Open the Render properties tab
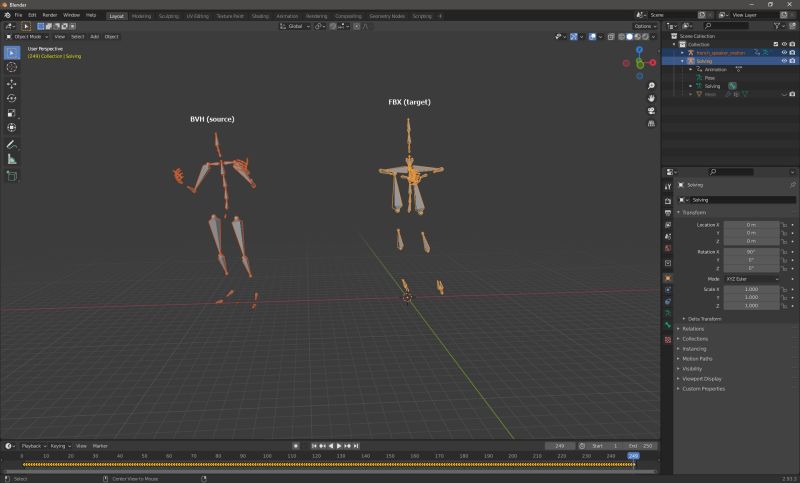Image resolution: width=800 pixels, height=483 pixels. 668,201
